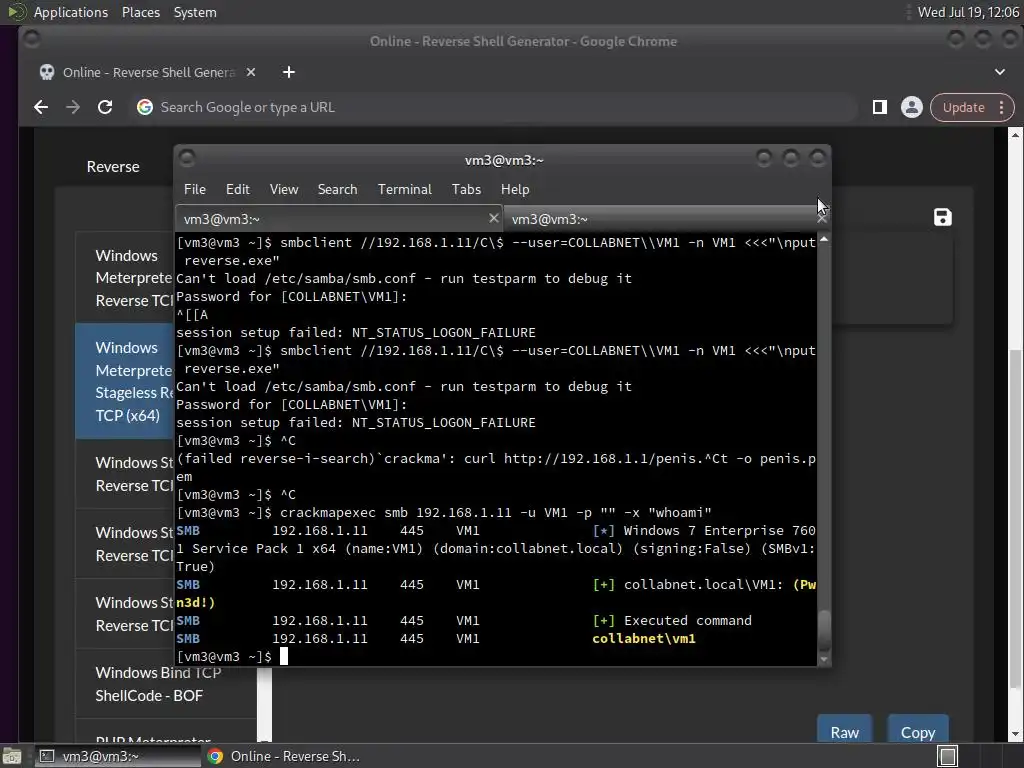Viewport: 1024px width, 768px height.
Task: Open the terminal Tabs menu
Action: click(466, 189)
